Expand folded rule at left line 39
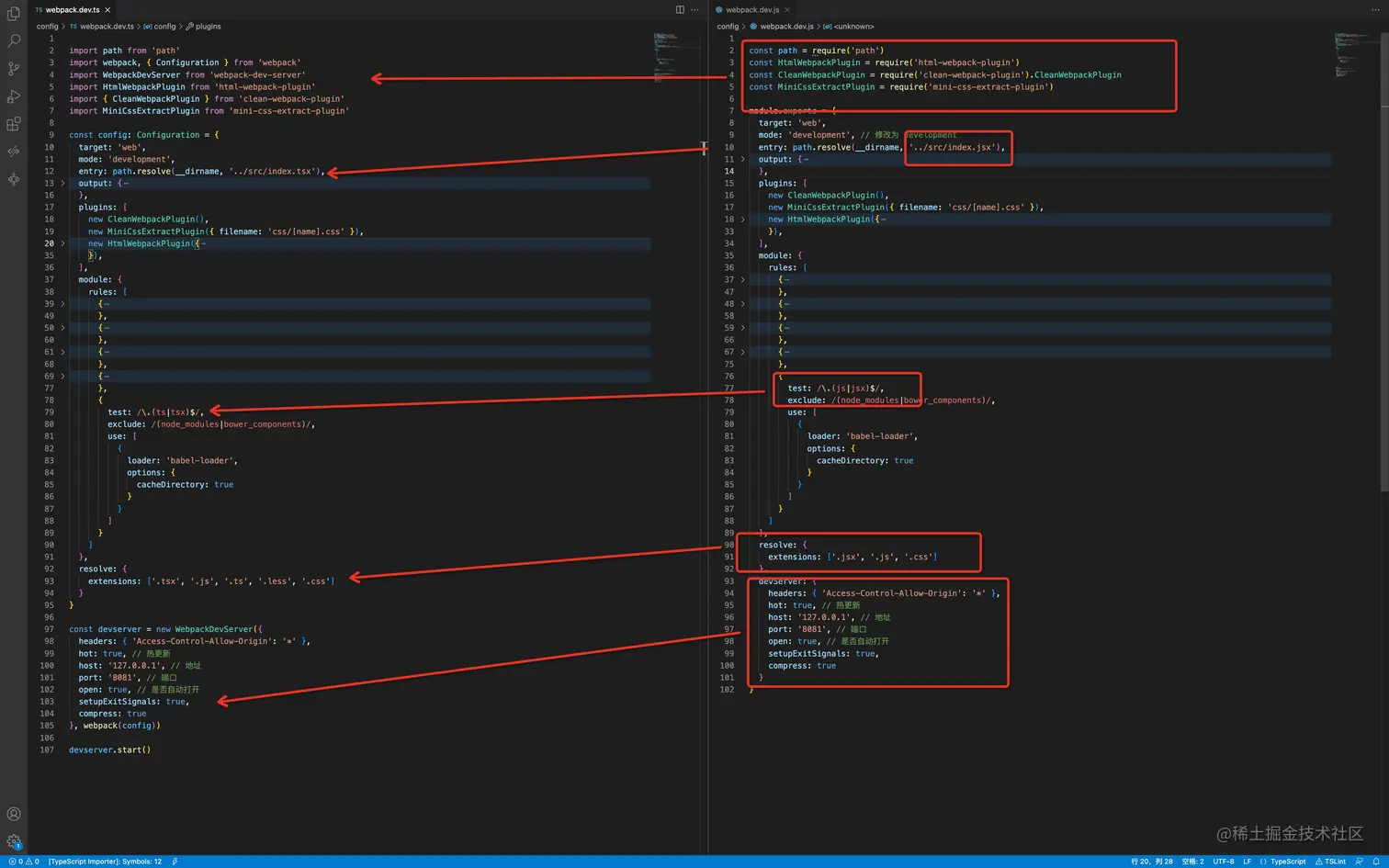This screenshot has width=1389, height=868. point(62,304)
